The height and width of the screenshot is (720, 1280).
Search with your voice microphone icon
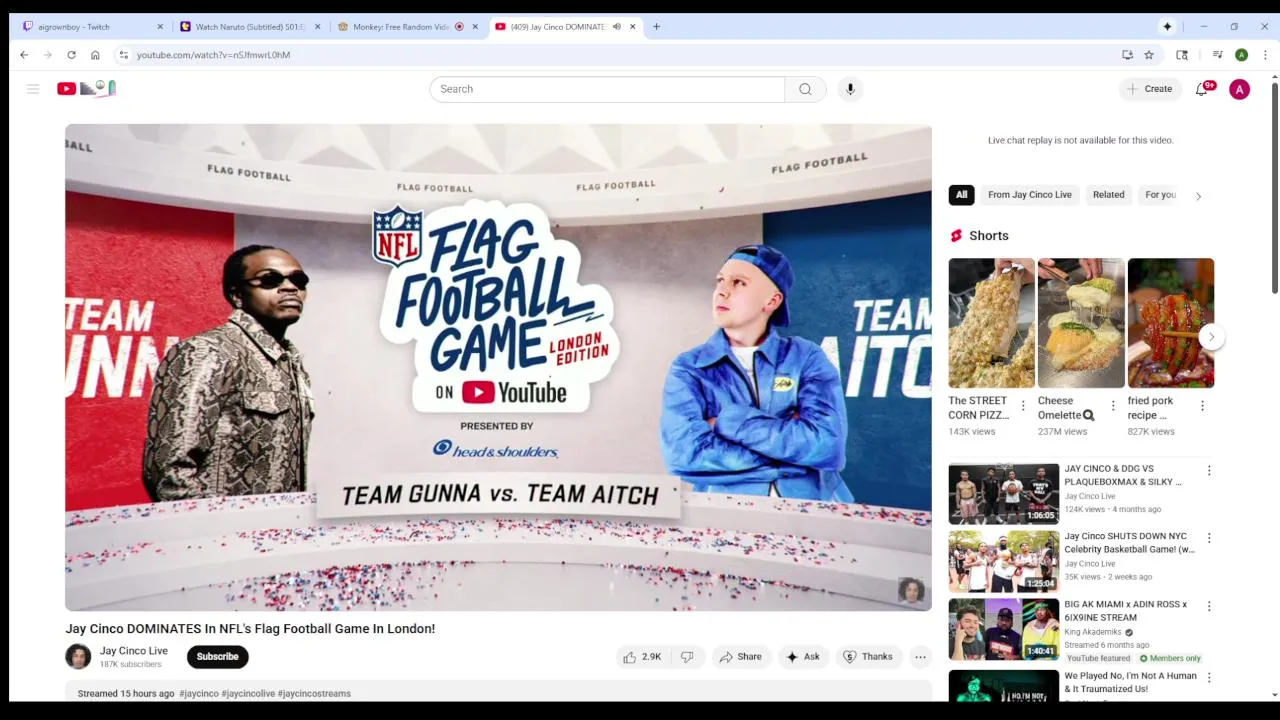[850, 89]
